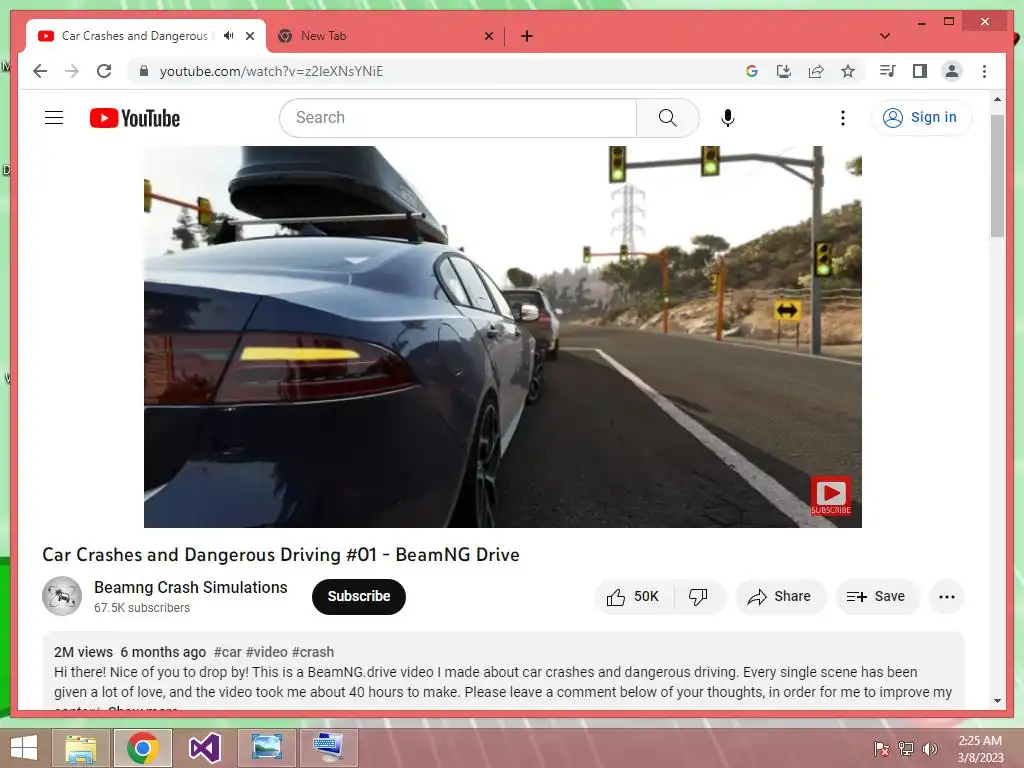Open the YouTube hamburger guide menu
This screenshot has width=1024, height=768.
[x=54, y=118]
